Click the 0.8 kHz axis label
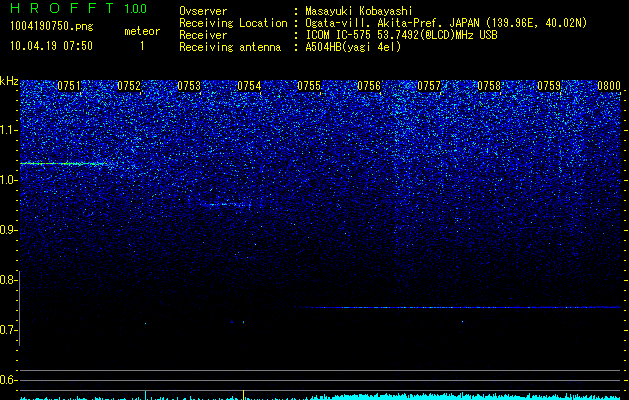The image size is (629, 400). tap(8, 280)
